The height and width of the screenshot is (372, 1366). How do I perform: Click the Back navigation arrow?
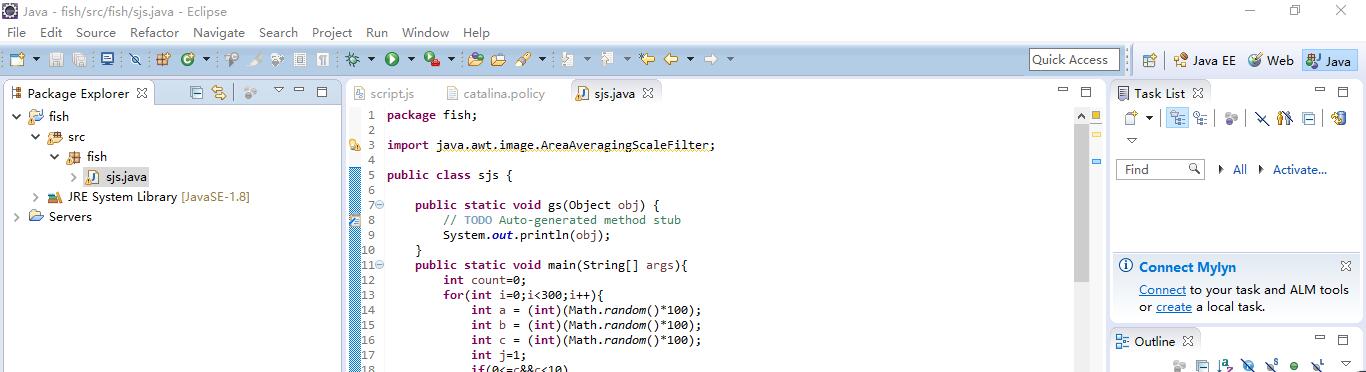[671, 60]
